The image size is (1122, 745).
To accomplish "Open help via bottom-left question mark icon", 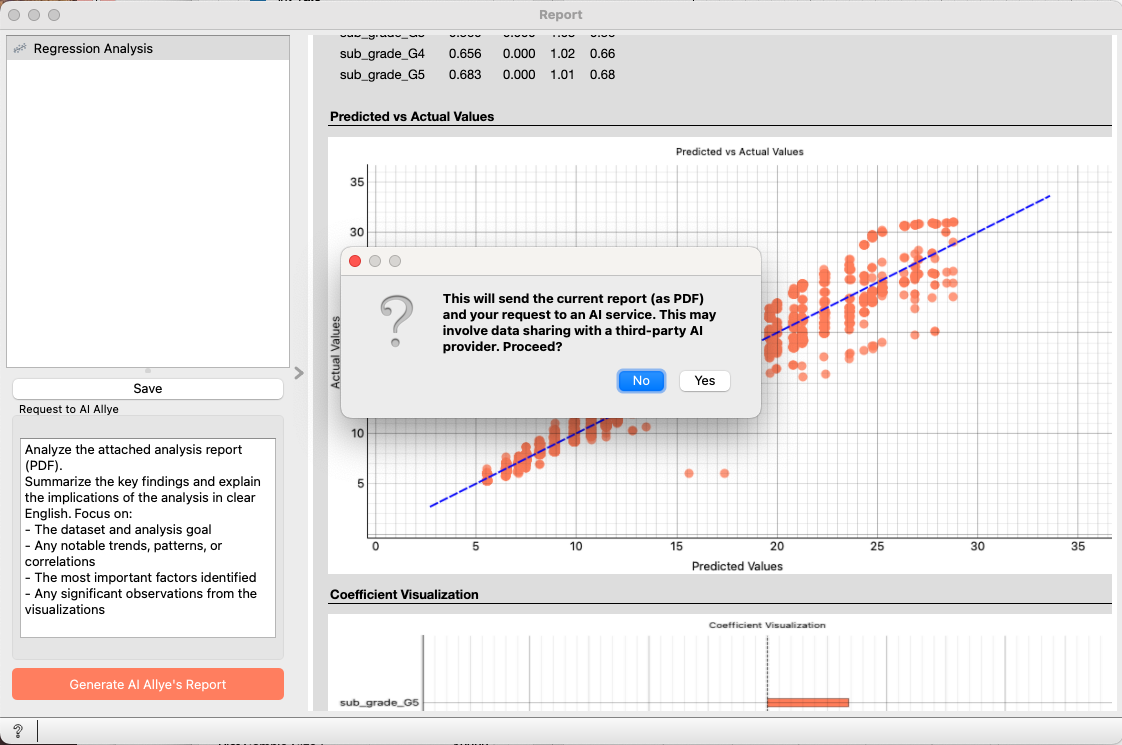I will pyautogui.click(x=18, y=731).
